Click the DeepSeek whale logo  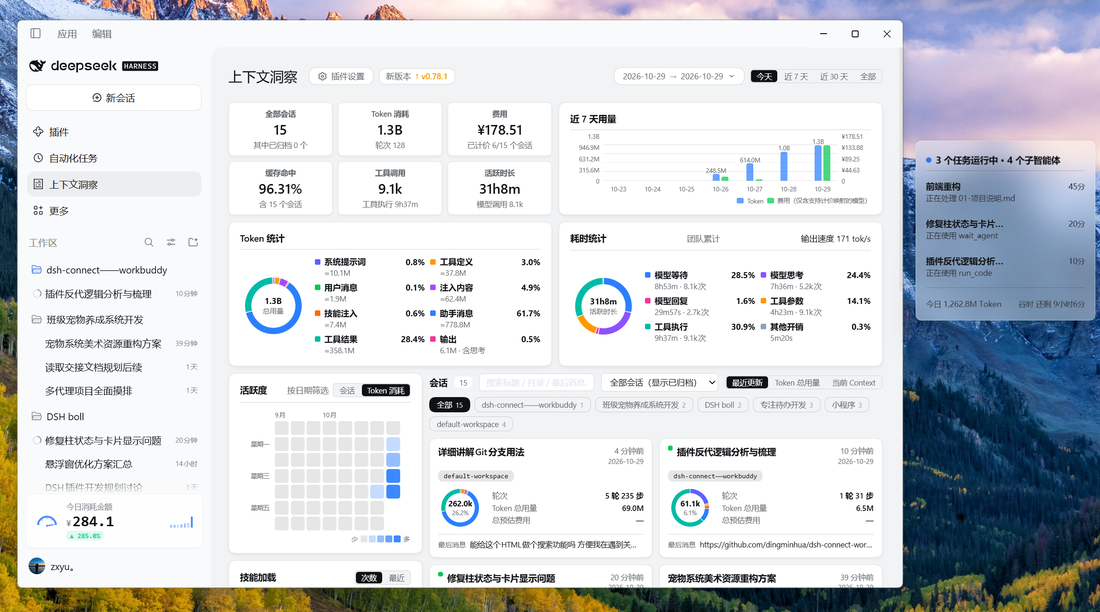point(37,66)
